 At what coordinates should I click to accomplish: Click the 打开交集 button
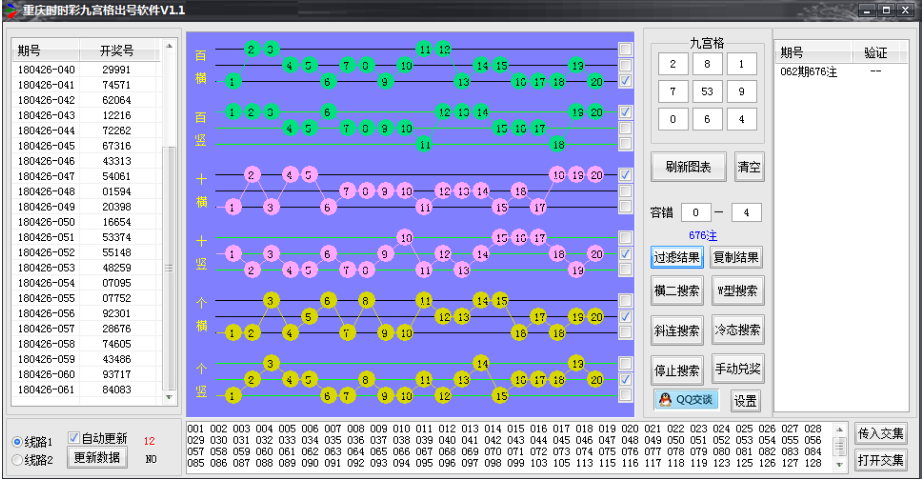pos(880,460)
